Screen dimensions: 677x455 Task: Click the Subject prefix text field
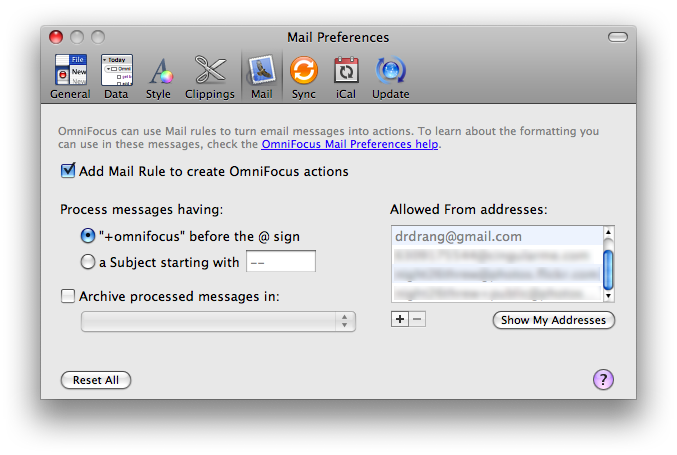click(x=281, y=261)
